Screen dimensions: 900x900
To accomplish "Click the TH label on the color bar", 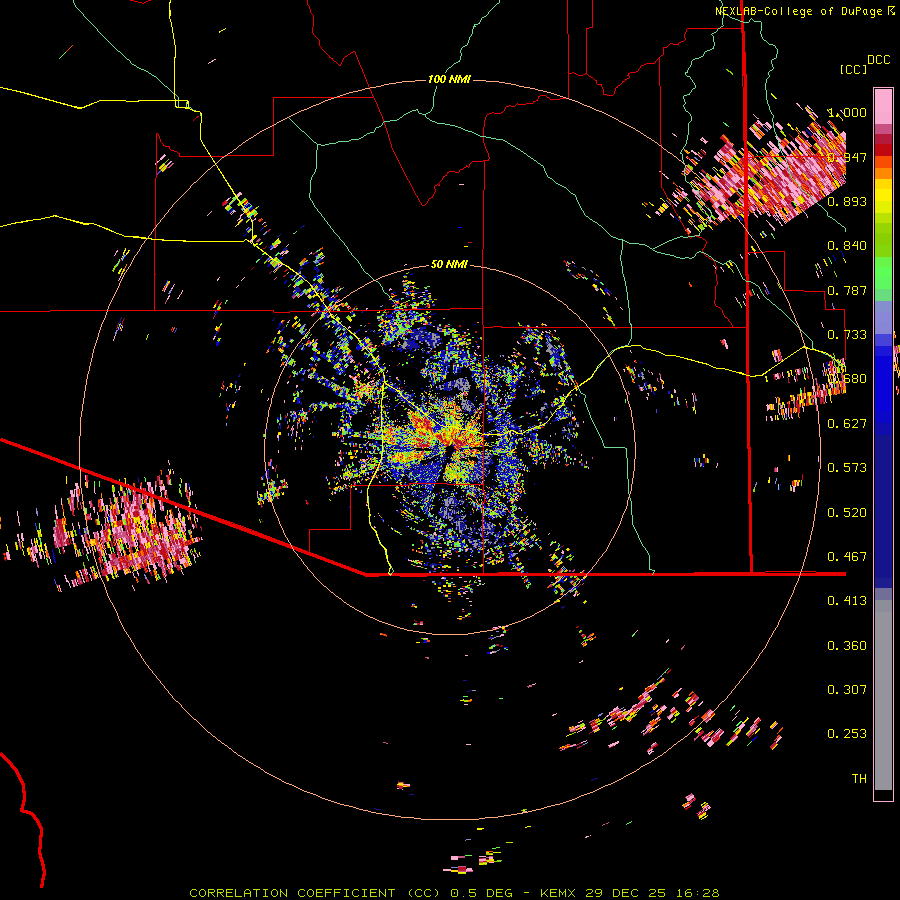I will [859, 779].
